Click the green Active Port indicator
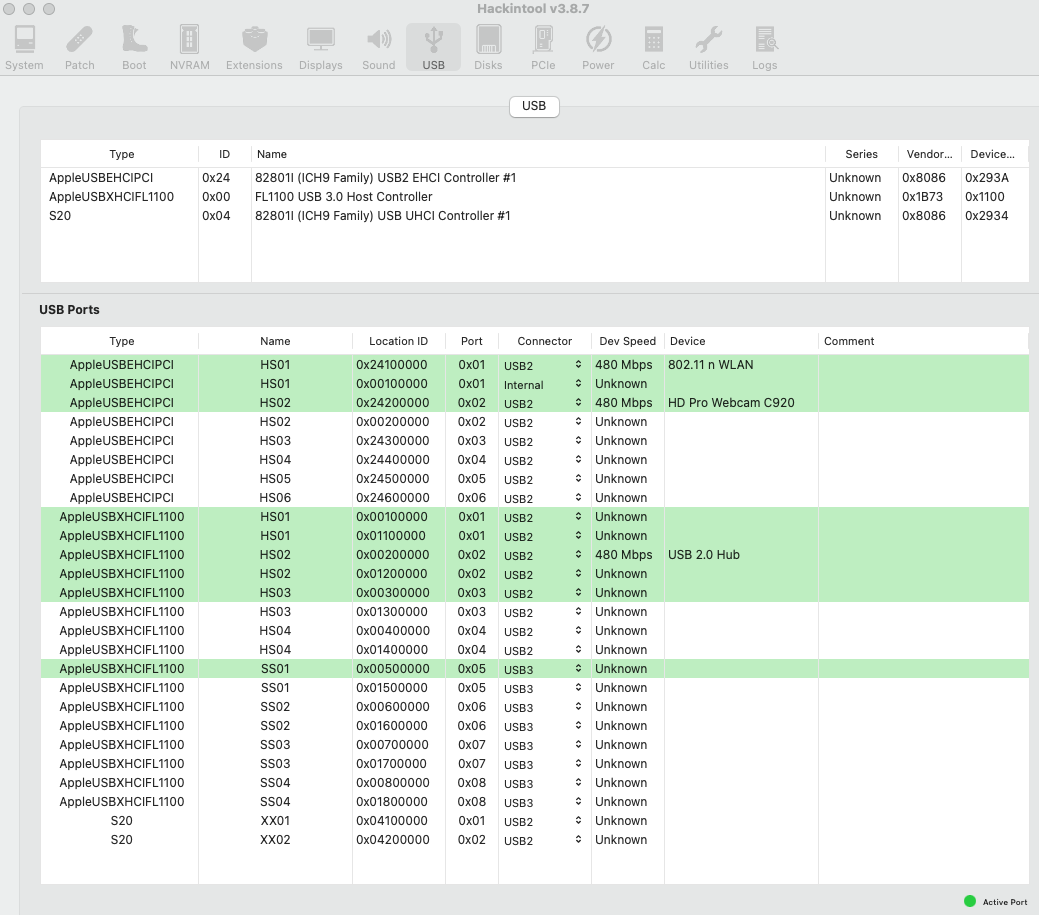1039x915 pixels. tap(970, 901)
